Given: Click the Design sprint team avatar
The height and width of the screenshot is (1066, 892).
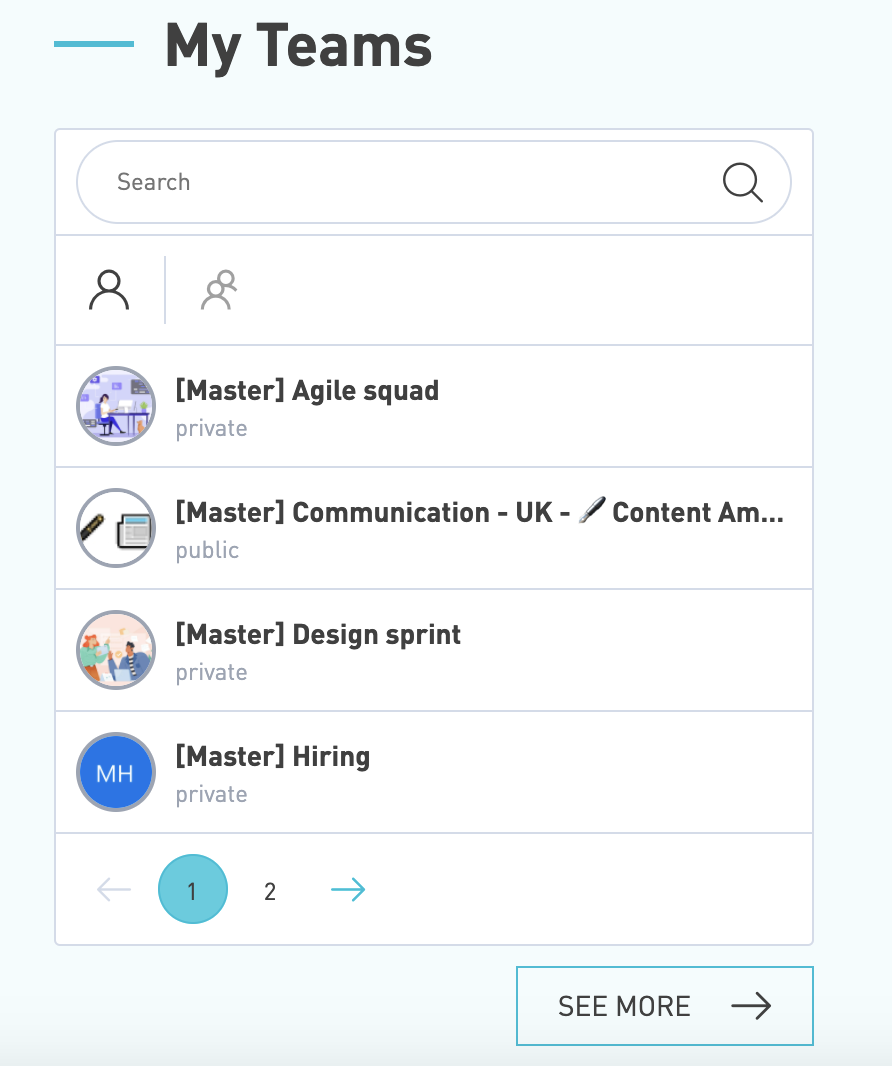Looking at the screenshot, I should [116, 650].
